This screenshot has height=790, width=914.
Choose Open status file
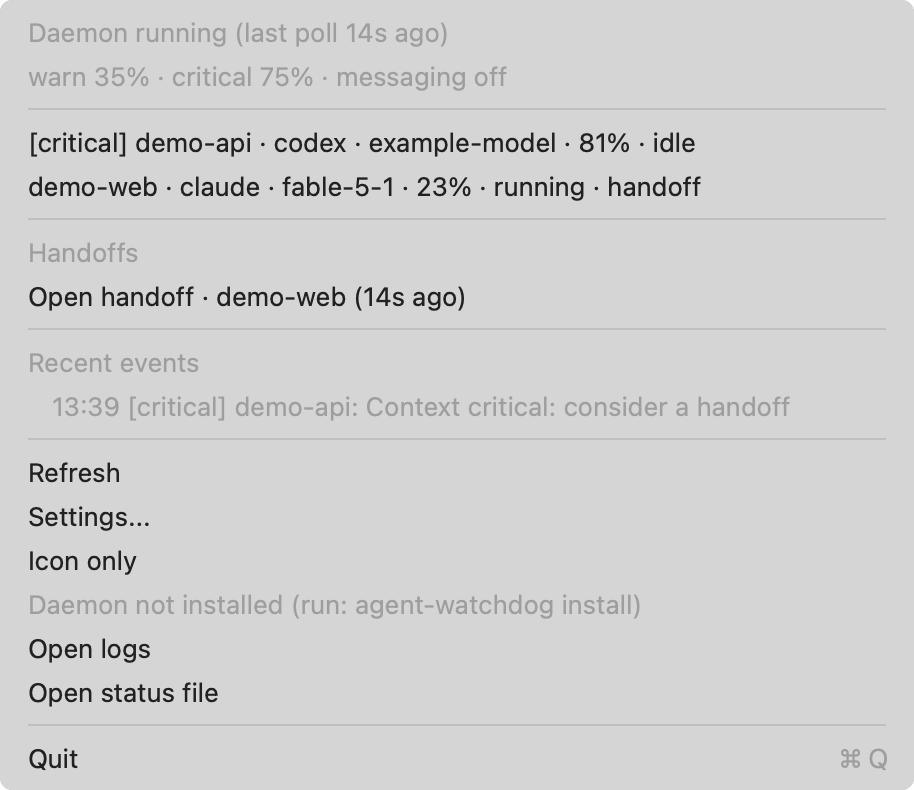coord(457,693)
